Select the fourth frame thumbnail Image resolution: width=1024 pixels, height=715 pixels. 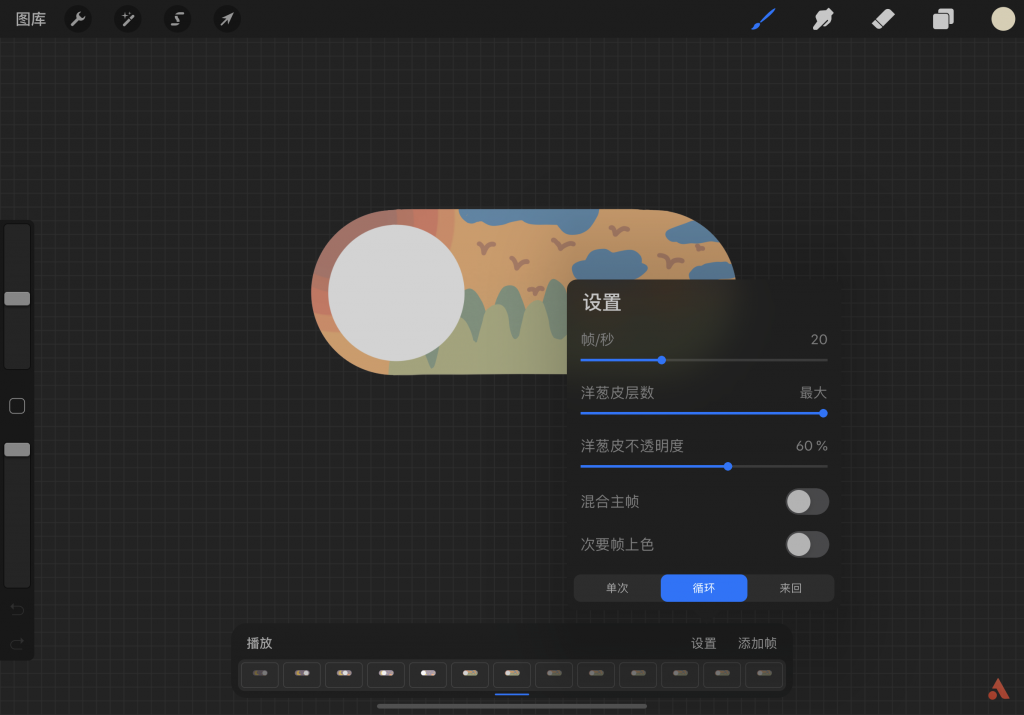click(386, 675)
